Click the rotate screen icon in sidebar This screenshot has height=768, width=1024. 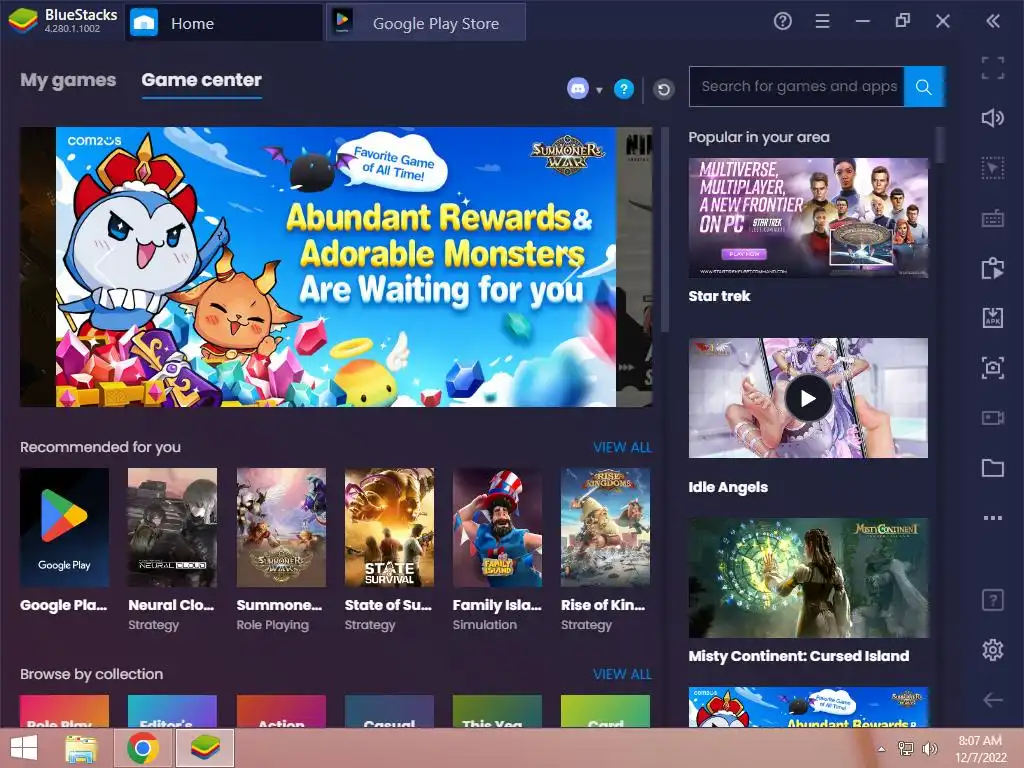[993, 268]
